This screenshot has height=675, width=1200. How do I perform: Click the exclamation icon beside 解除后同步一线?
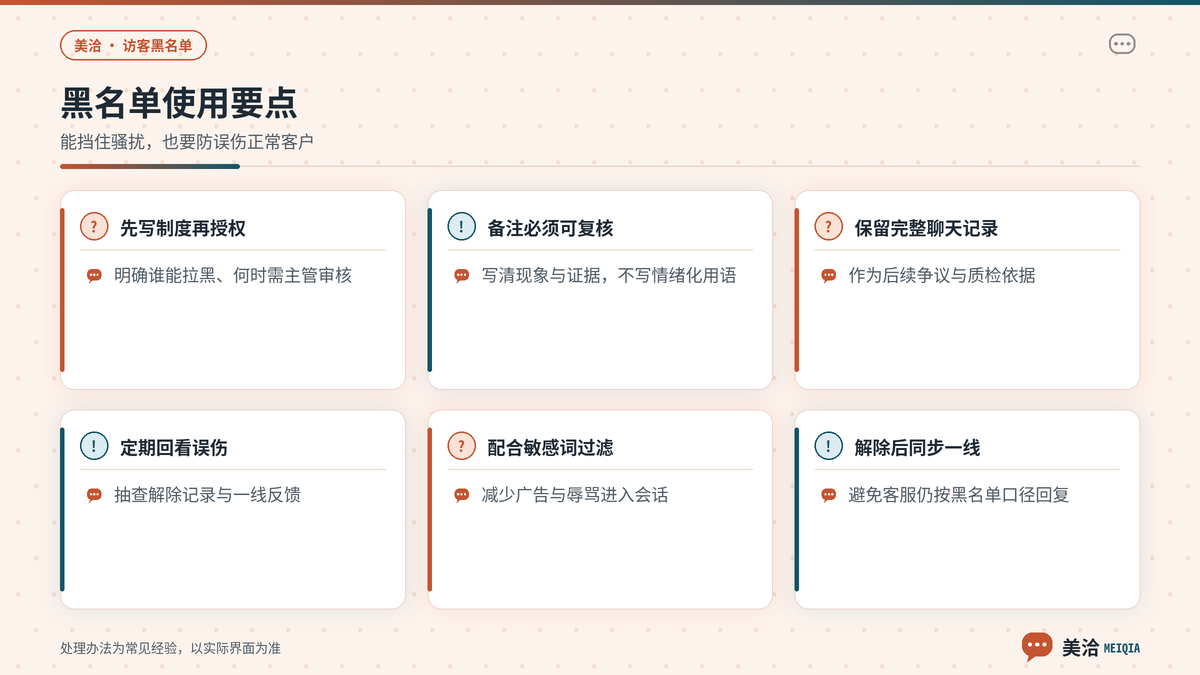click(828, 446)
